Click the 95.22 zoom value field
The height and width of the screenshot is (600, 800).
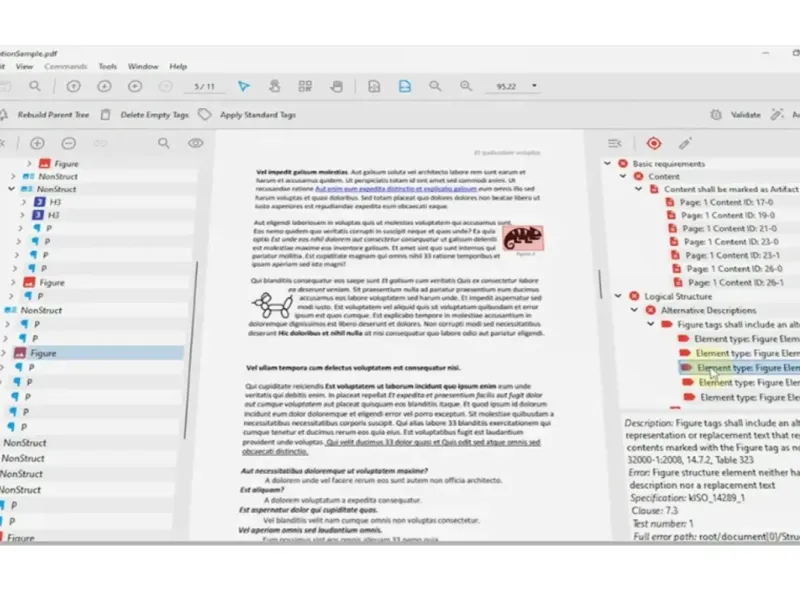pyautogui.click(x=506, y=87)
